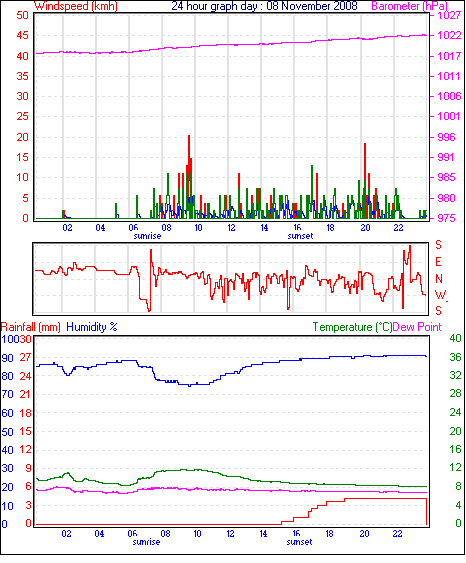Screen dimensions: 466x563
Task: Click the E wind direction label
Action: pyautogui.click(x=438, y=262)
